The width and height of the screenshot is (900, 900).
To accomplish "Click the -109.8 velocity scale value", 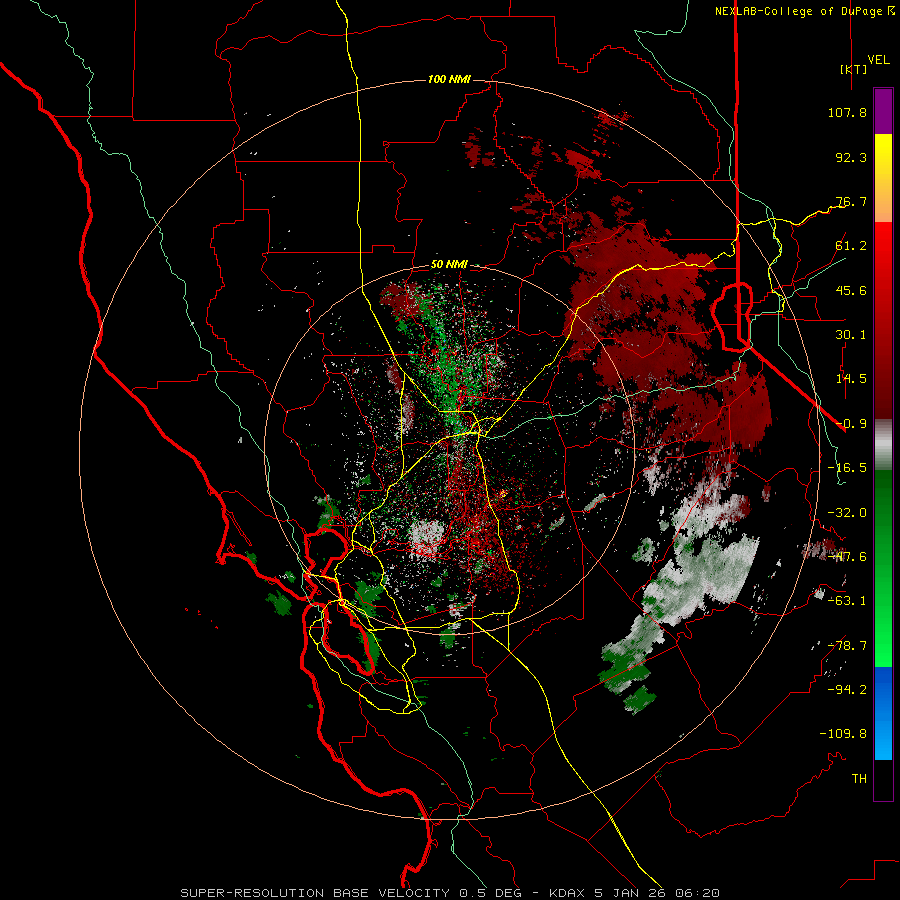I will 843,734.
